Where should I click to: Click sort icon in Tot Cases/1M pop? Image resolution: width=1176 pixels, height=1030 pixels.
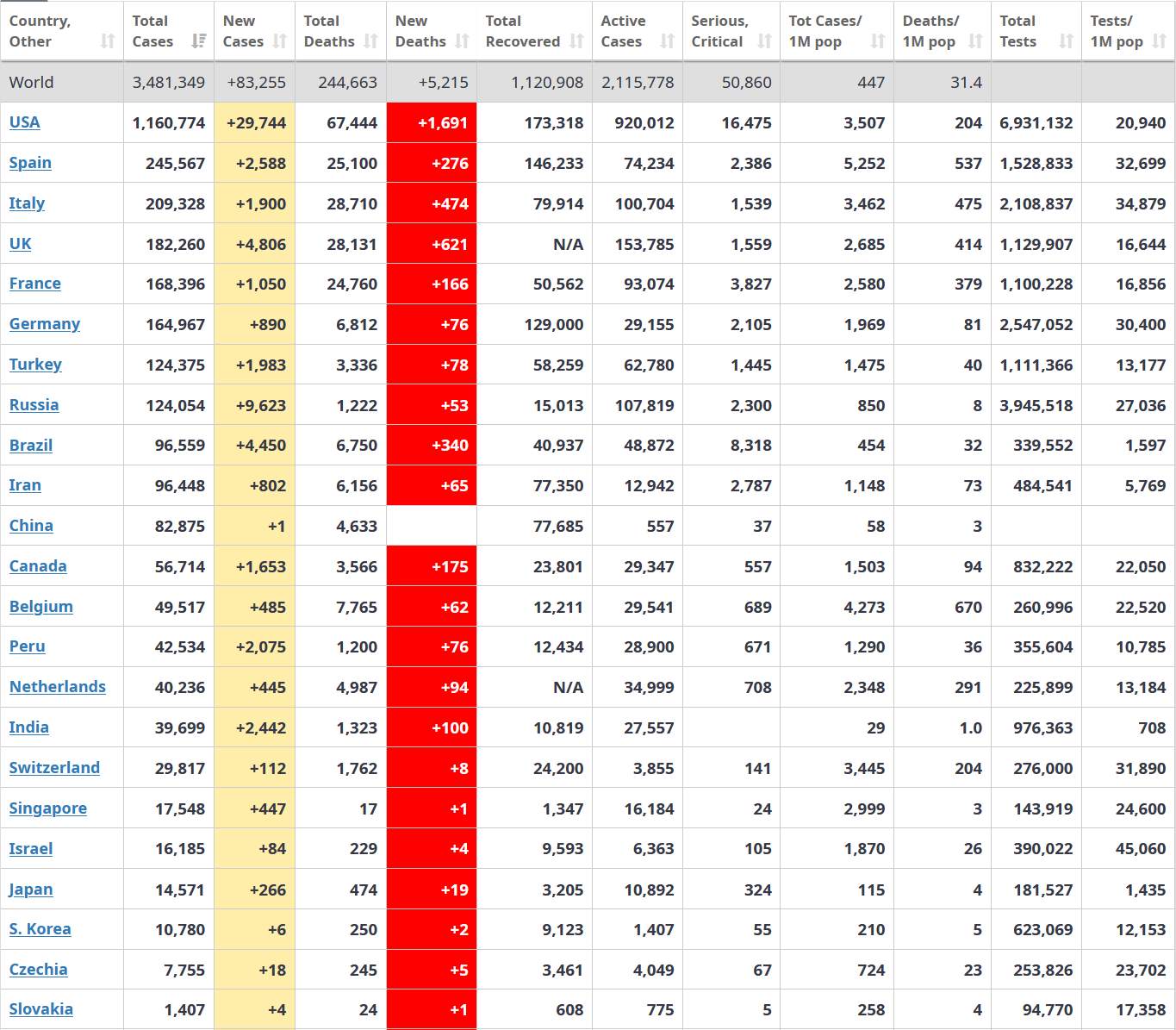(x=878, y=41)
